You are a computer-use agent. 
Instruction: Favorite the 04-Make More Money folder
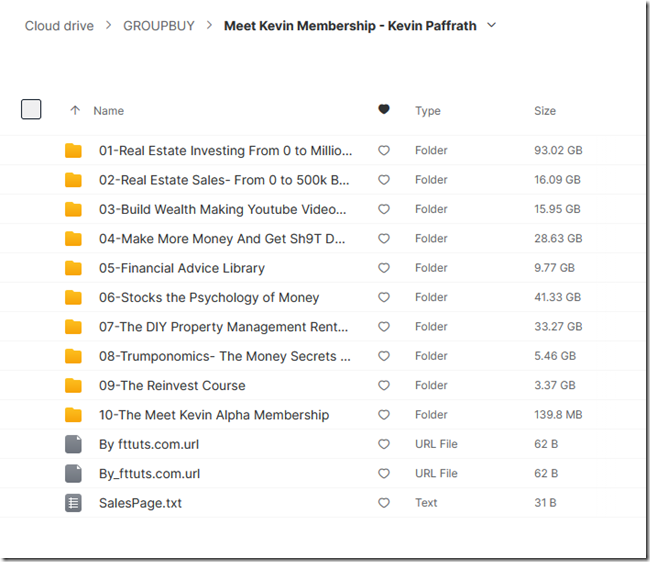(384, 239)
